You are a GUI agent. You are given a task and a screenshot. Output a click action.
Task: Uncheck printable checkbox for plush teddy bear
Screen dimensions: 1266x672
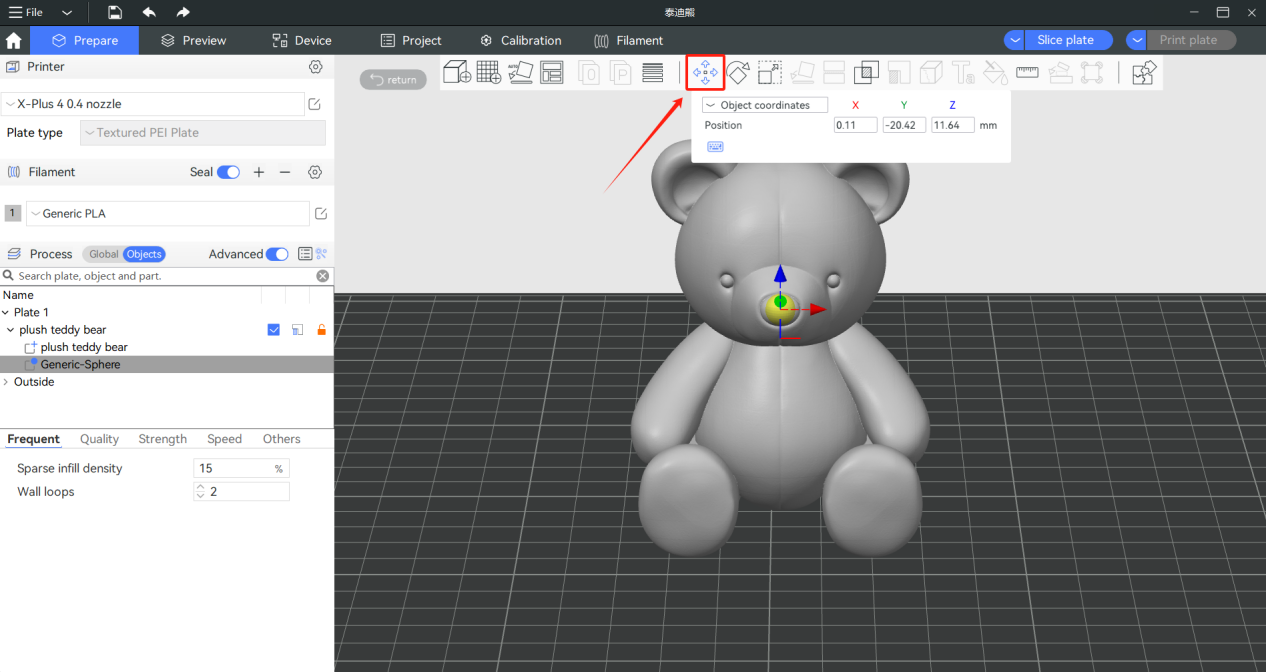click(x=274, y=330)
